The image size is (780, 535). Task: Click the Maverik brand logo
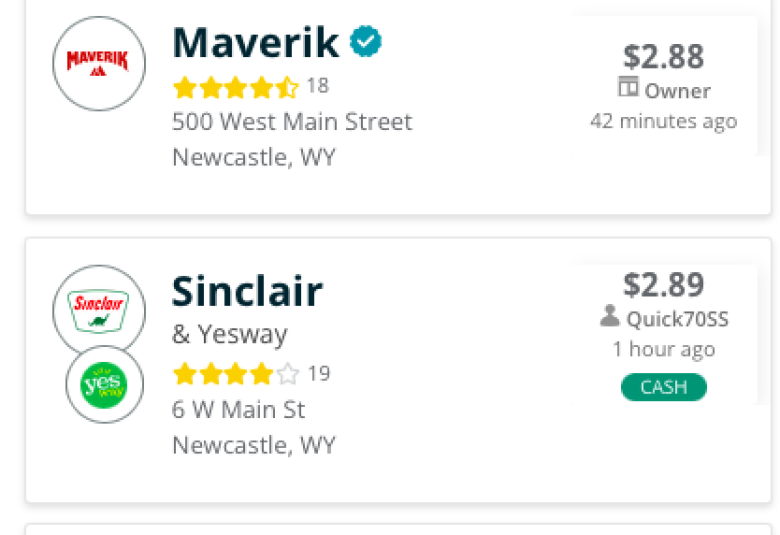[x=99, y=63]
